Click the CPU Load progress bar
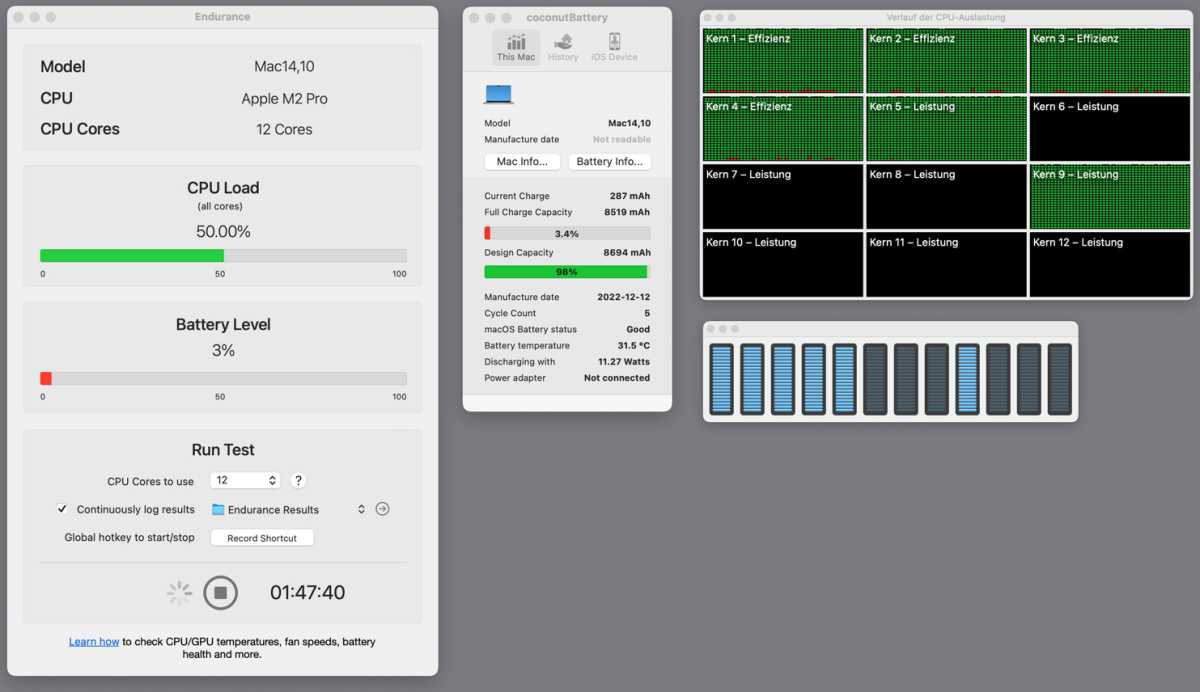 coord(223,256)
